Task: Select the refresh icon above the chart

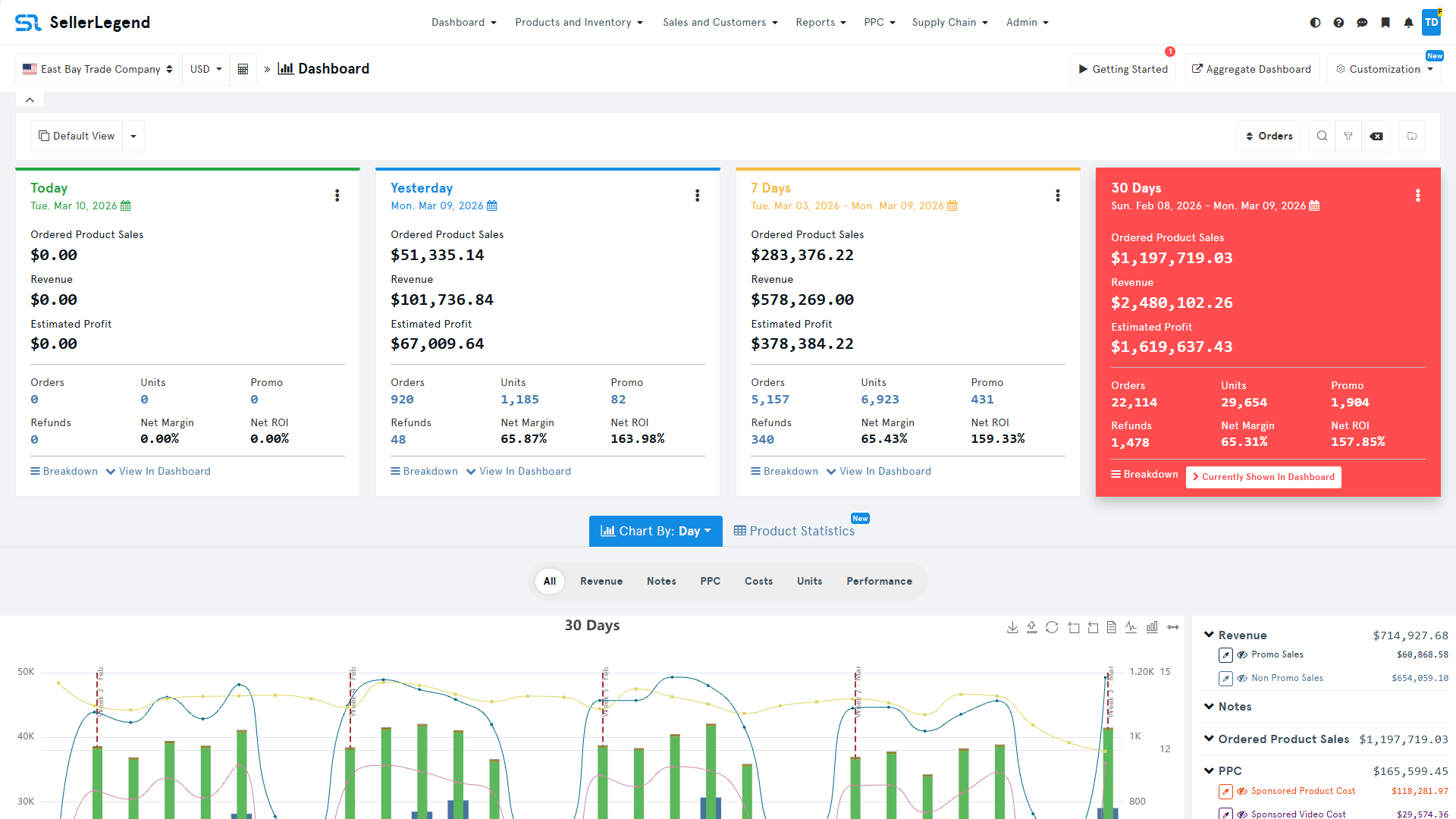Action: pyautogui.click(x=1052, y=627)
